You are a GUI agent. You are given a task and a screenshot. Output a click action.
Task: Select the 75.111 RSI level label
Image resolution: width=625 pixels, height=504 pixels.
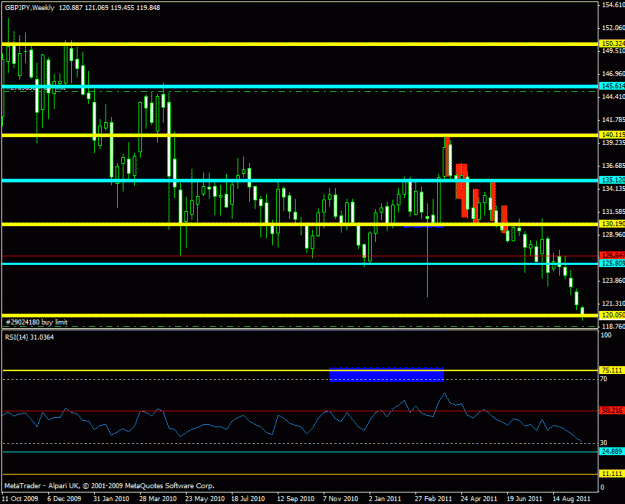(x=612, y=370)
